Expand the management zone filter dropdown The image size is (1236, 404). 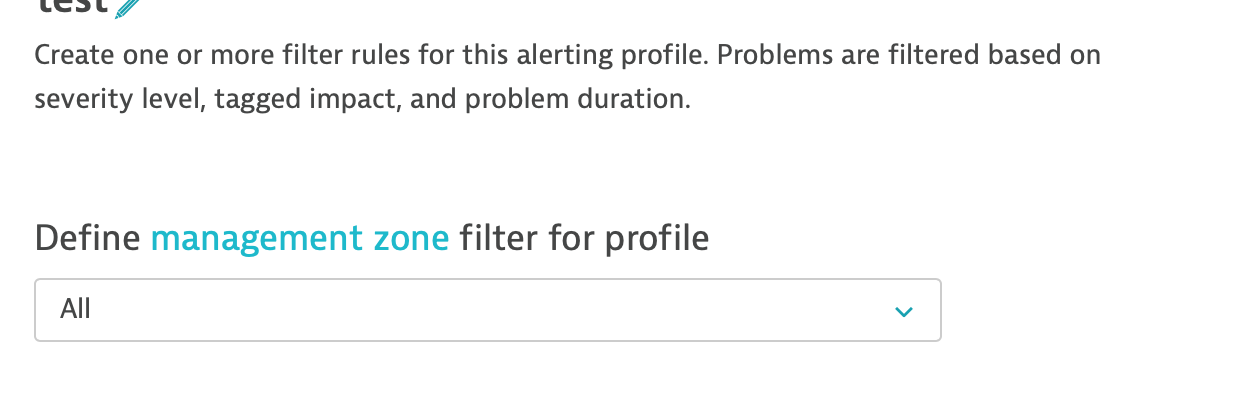(x=487, y=310)
